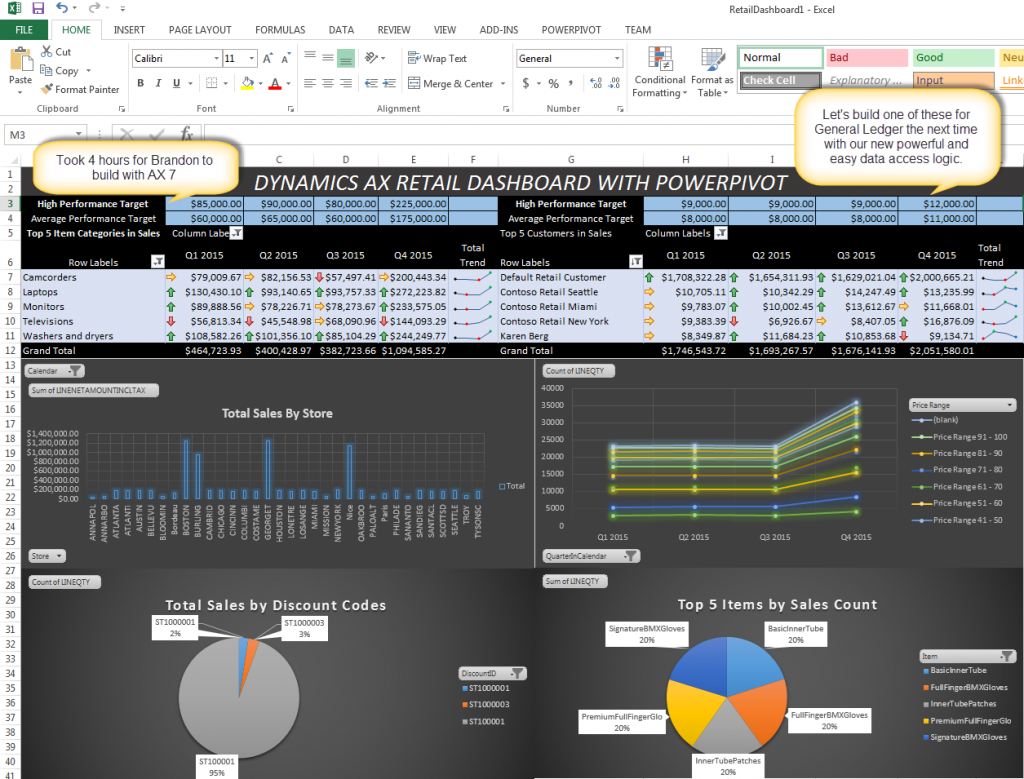The height and width of the screenshot is (779, 1024).
Task: Toggle Underline formatting
Action: [176, 83]
